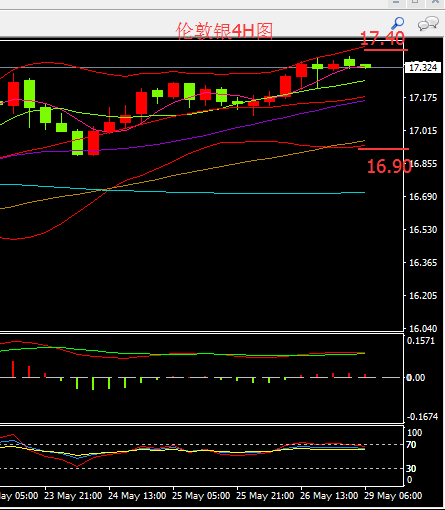Click the 0.1571 MACD scale value
Screen dimensions: 445x510
pyautogui.click(x=421, y=341)
